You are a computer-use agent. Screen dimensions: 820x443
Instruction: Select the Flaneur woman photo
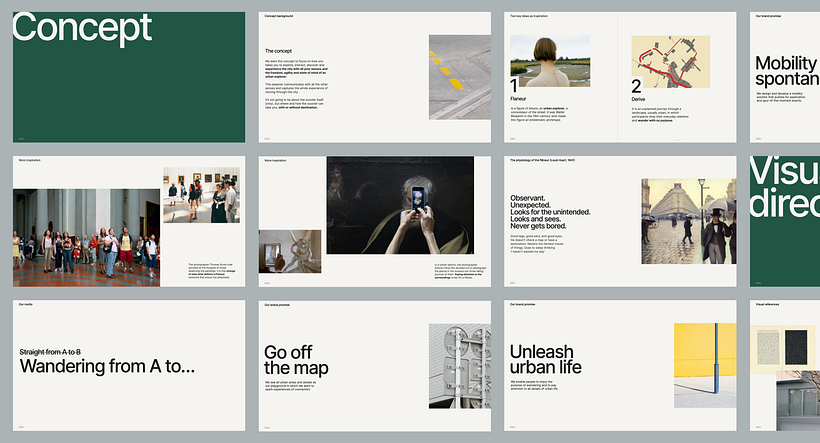pos(550,61)
